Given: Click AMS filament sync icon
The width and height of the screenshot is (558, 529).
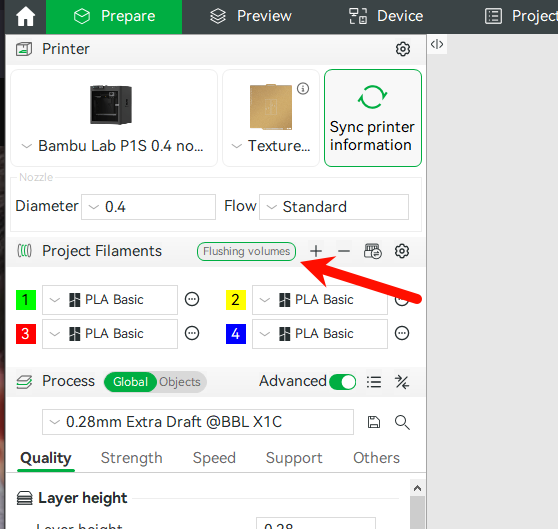Looking at the screenshot, I should pyautogui.click(x=373, y=251).
